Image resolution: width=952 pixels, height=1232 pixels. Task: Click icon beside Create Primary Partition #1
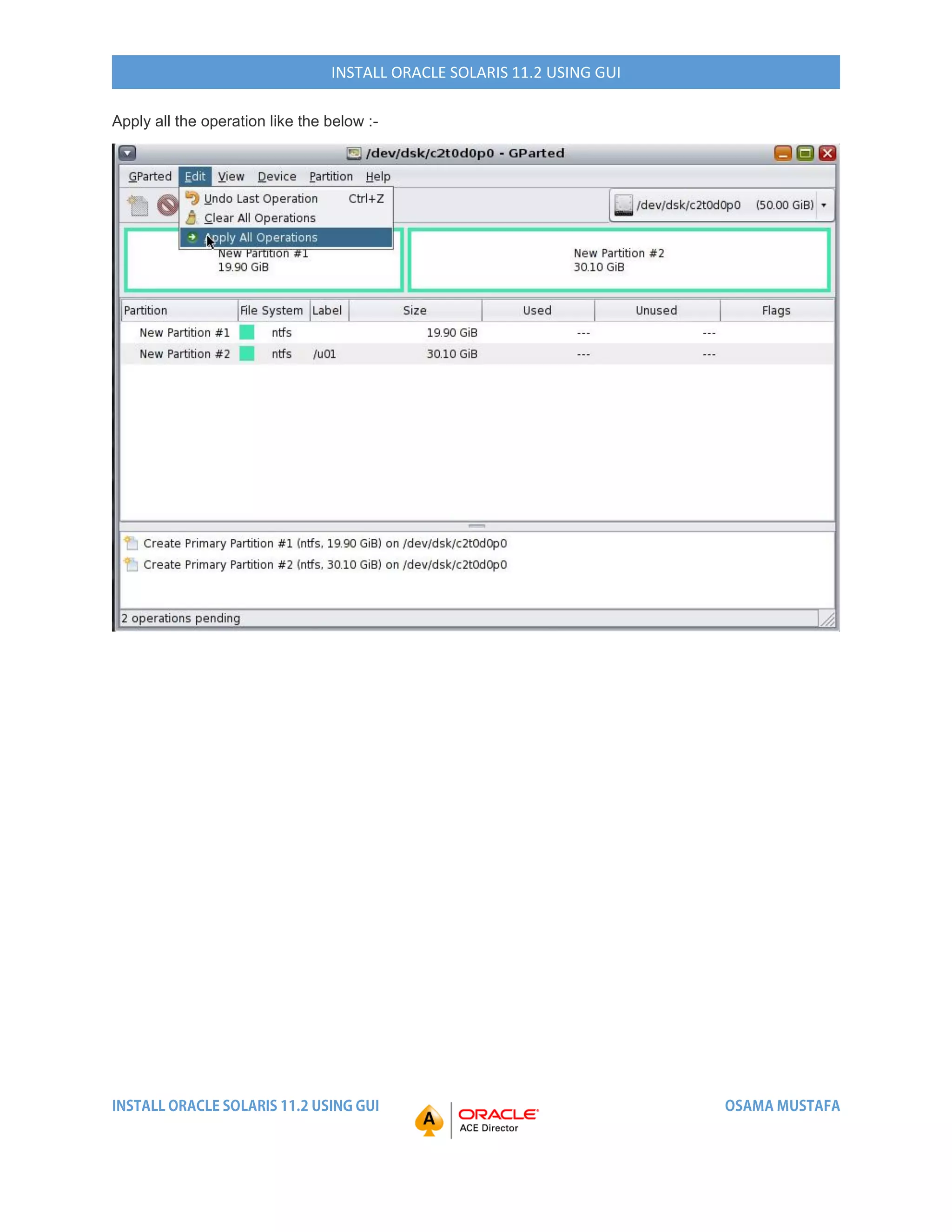(x=131, y=543)
